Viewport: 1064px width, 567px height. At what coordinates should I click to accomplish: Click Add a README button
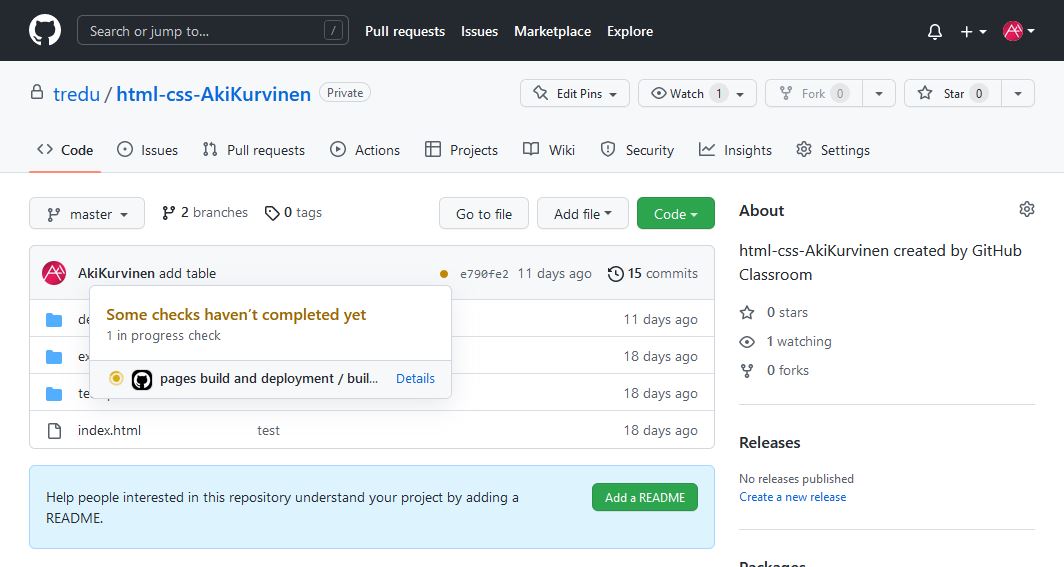[x=645, y=498]
